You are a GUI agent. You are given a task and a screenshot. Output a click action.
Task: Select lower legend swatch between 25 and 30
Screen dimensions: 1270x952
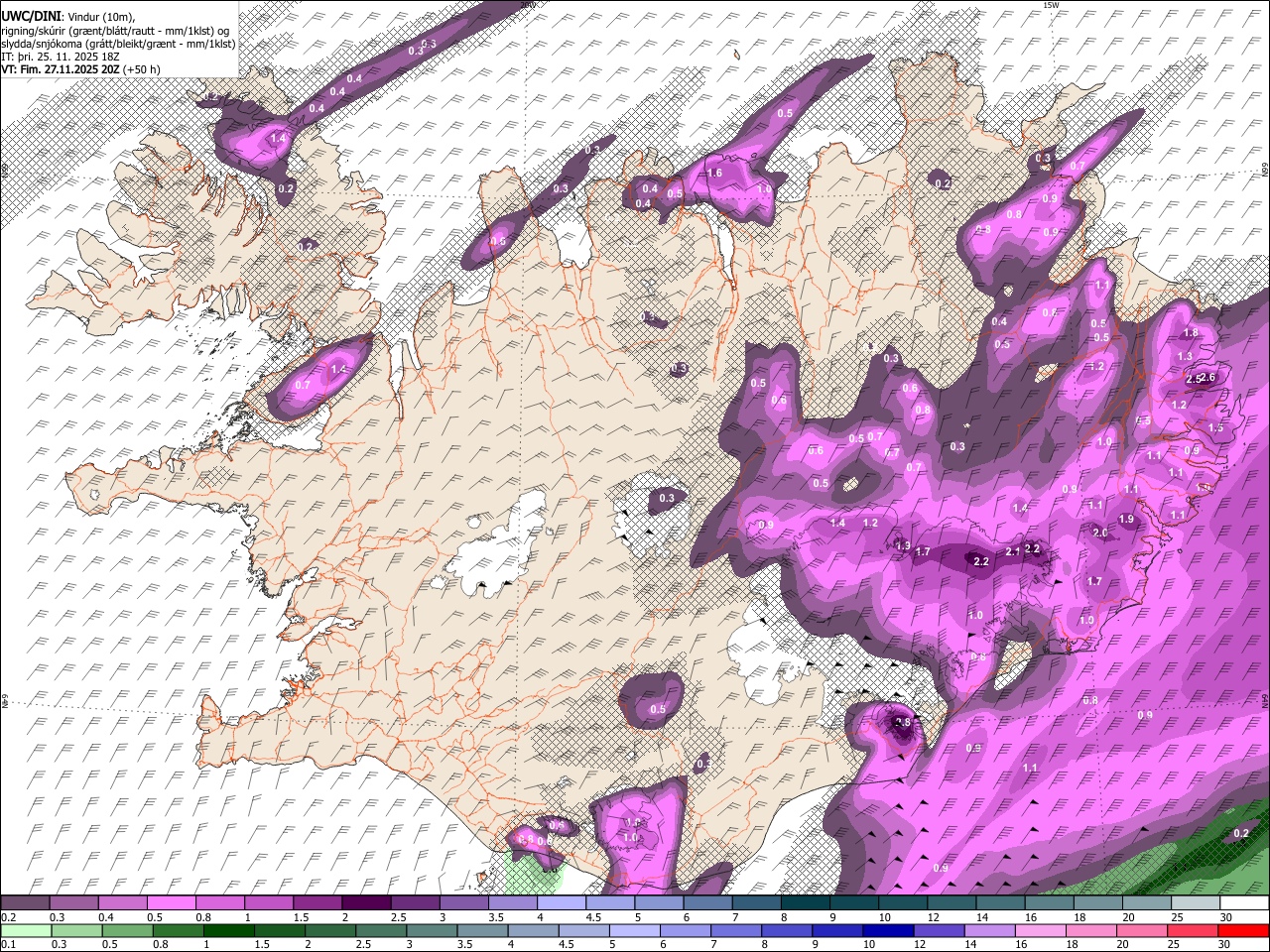[1194, 930]
